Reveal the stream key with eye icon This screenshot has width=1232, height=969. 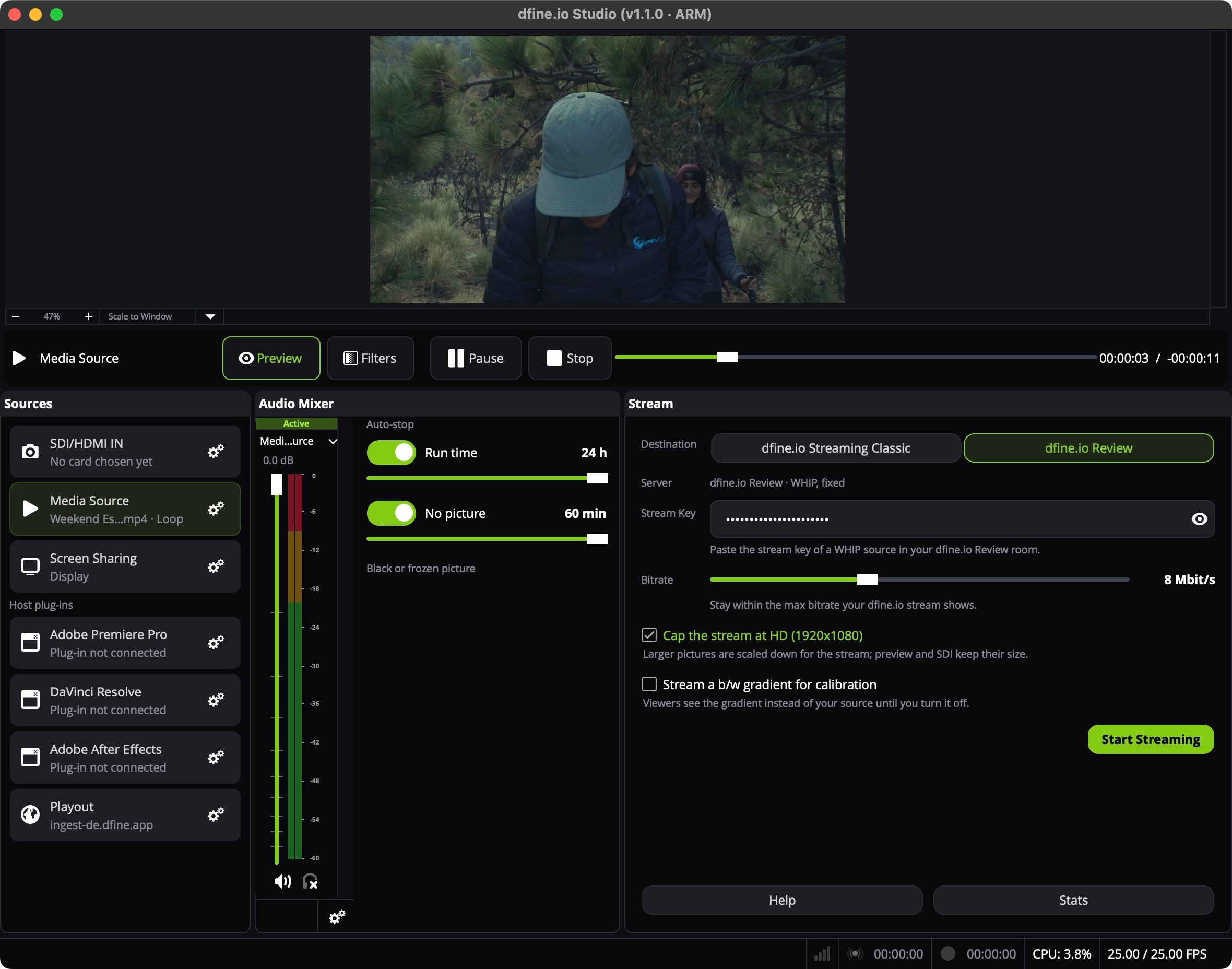coord(1199,519)
